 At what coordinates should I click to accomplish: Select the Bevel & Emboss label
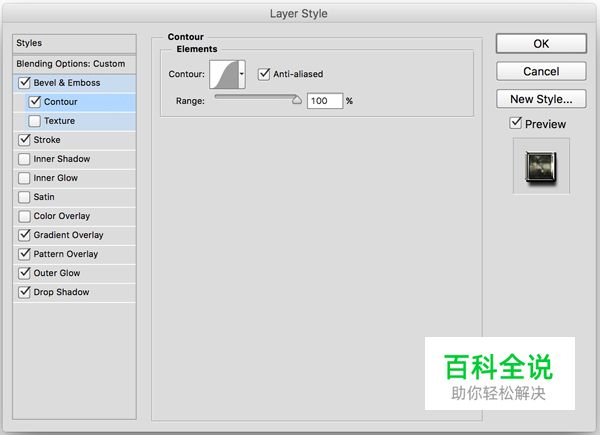67,83
